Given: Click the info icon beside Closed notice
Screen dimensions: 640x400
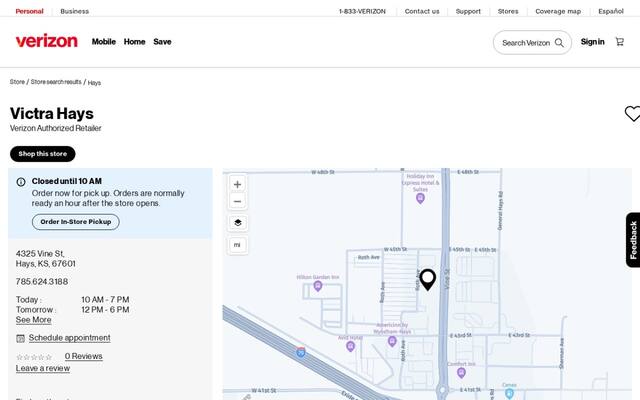Looking at the screenshot, I should 21,182.
